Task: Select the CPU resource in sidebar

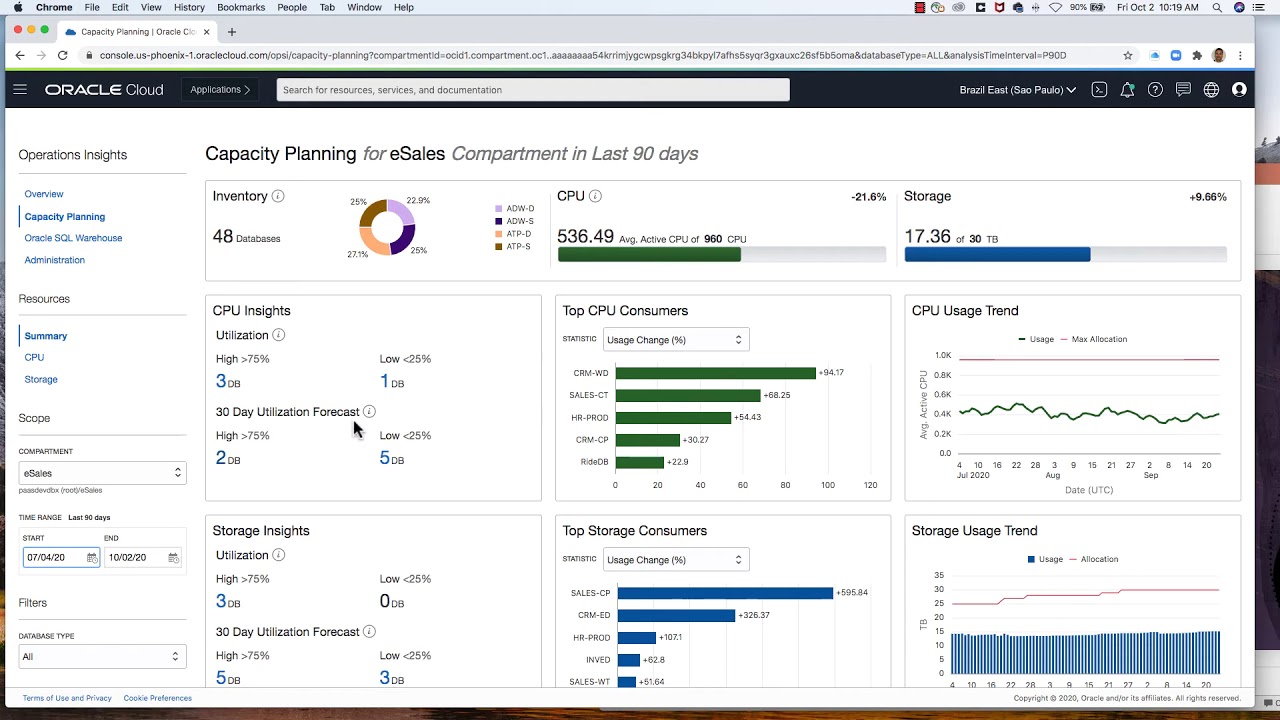Action: (x=34, y=357)
